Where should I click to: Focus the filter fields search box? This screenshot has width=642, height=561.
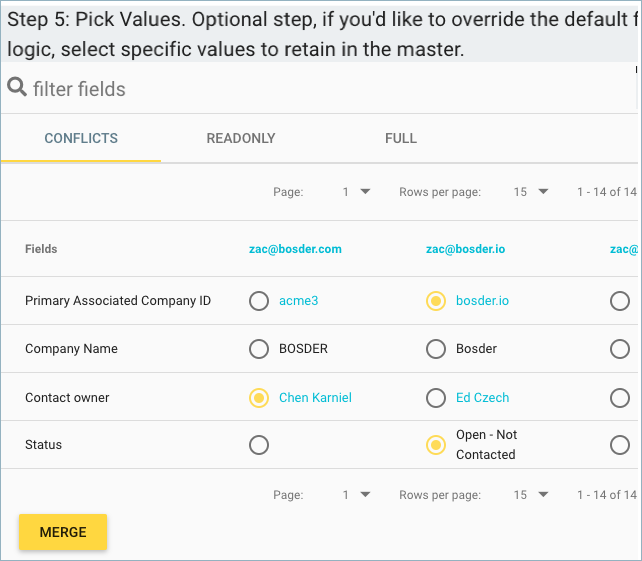pos(319,89)
